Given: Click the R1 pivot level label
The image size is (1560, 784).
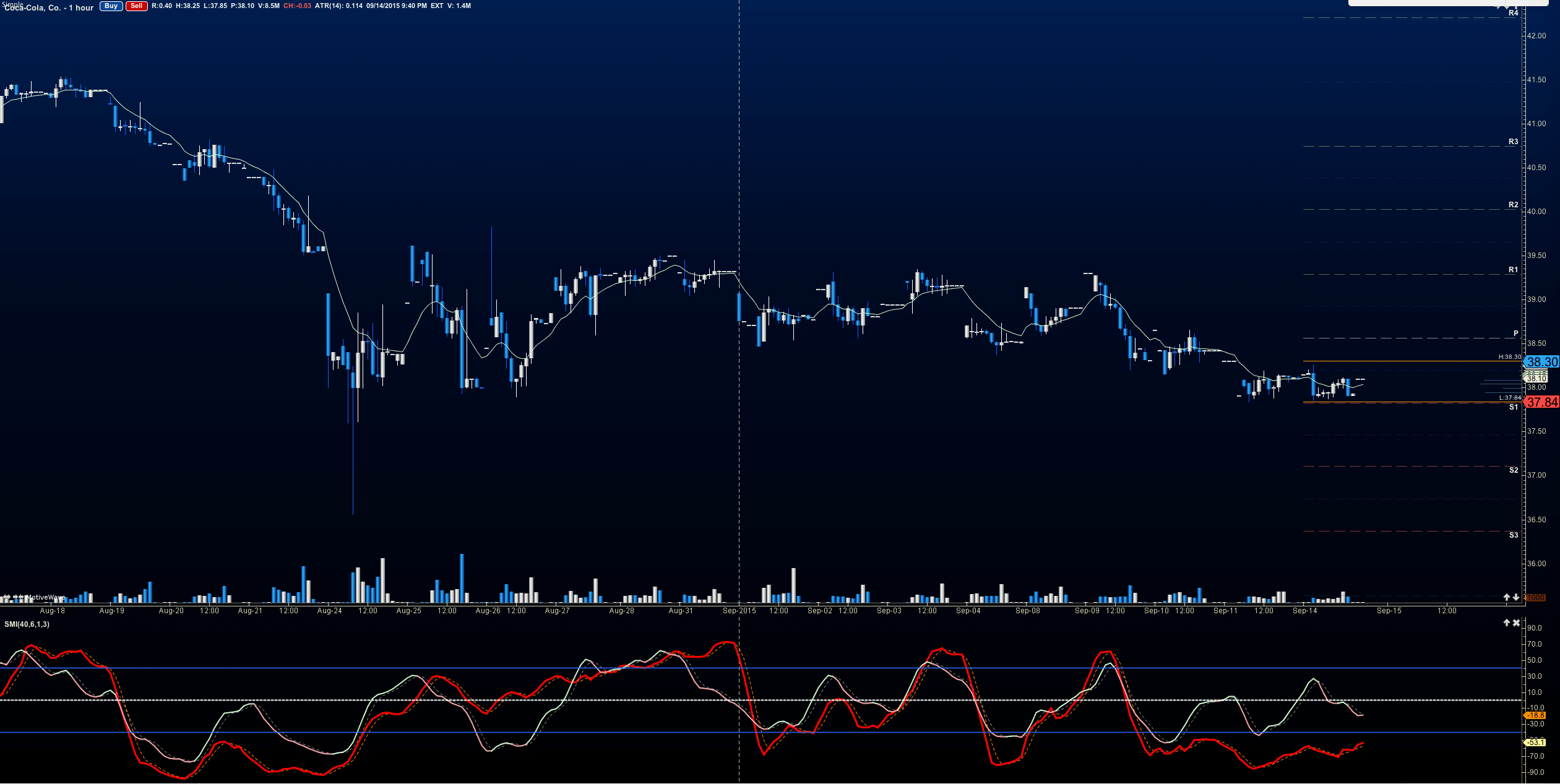Looking at the screenshot, I should pyautogui.click(x=1513, y=270).
